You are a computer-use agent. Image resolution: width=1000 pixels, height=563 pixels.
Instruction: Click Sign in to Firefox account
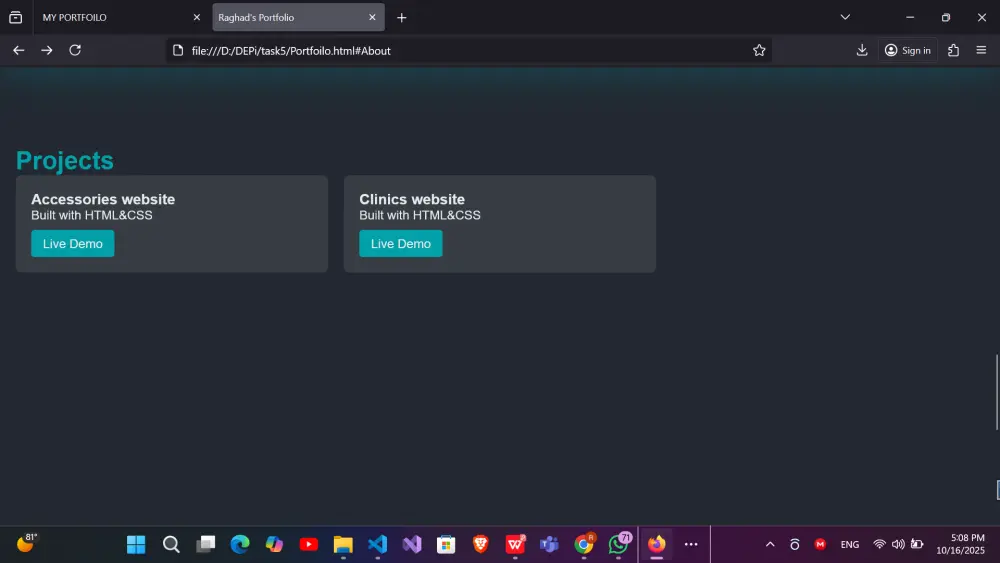click(908, 50)
